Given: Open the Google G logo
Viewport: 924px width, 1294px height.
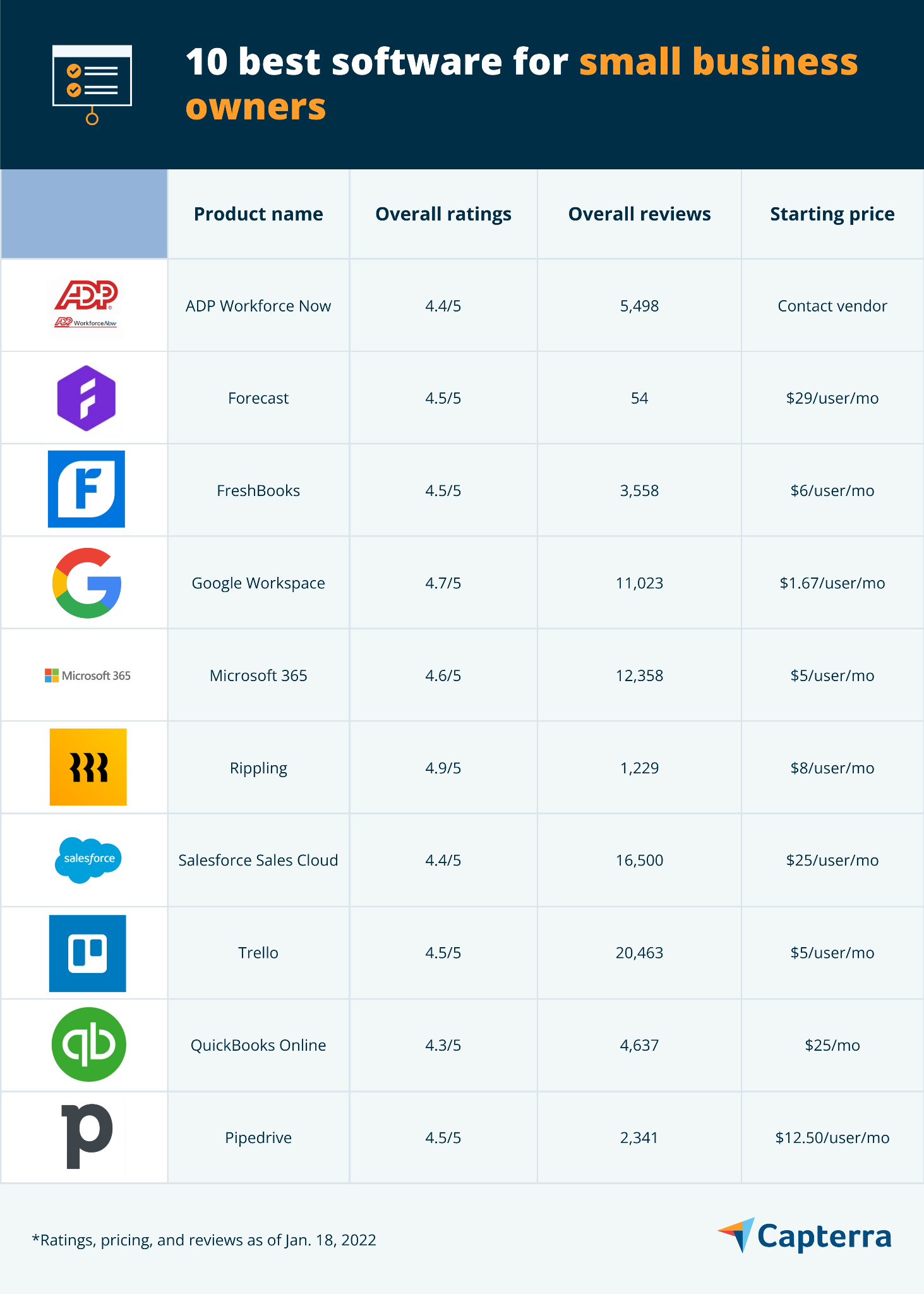Looking at the screenshot, I should (x=87, y=583).
